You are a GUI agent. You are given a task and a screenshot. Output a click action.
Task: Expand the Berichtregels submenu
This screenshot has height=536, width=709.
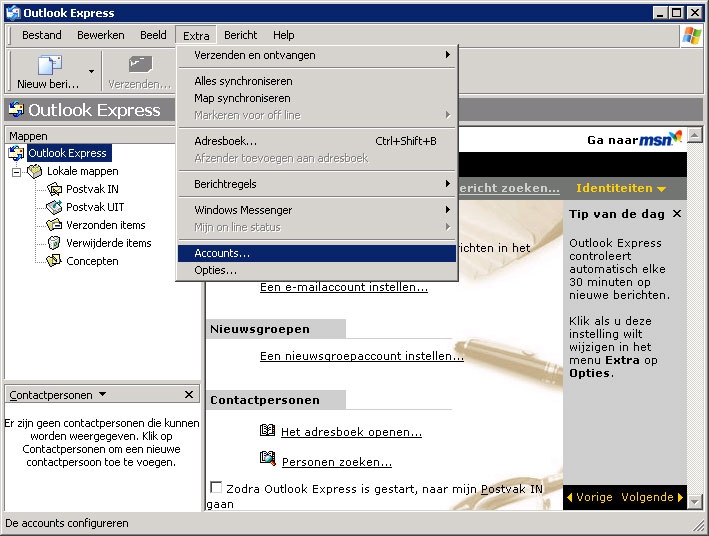click(x=317, y=184)
